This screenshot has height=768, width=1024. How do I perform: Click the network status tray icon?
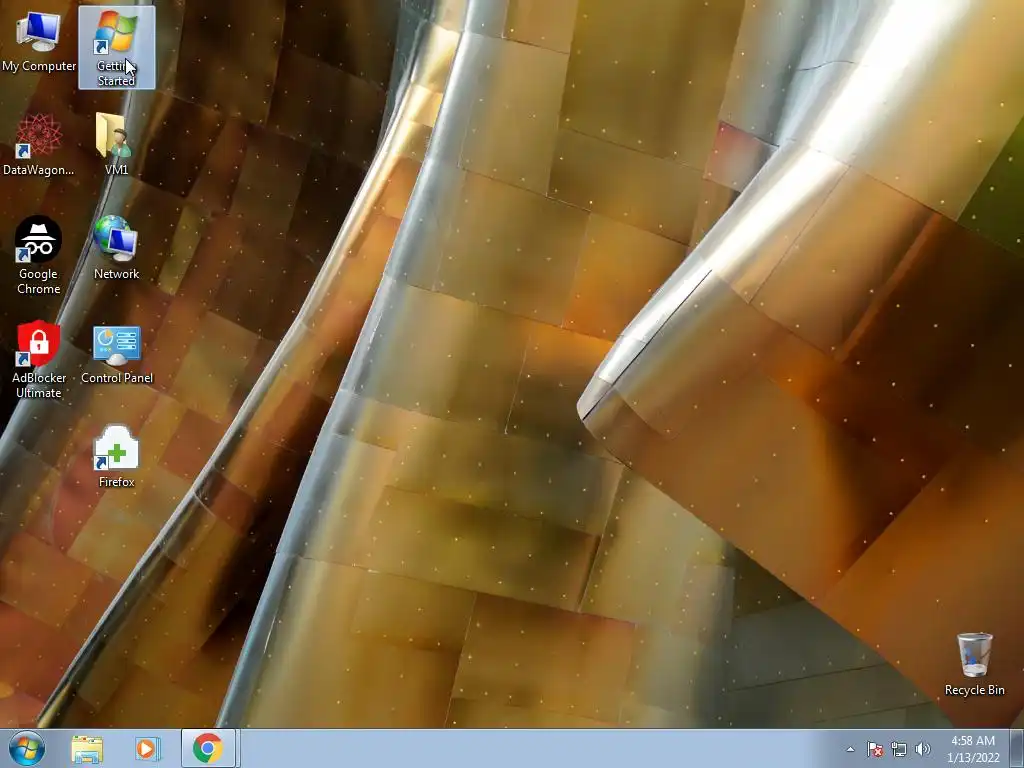tap(899, 749)
